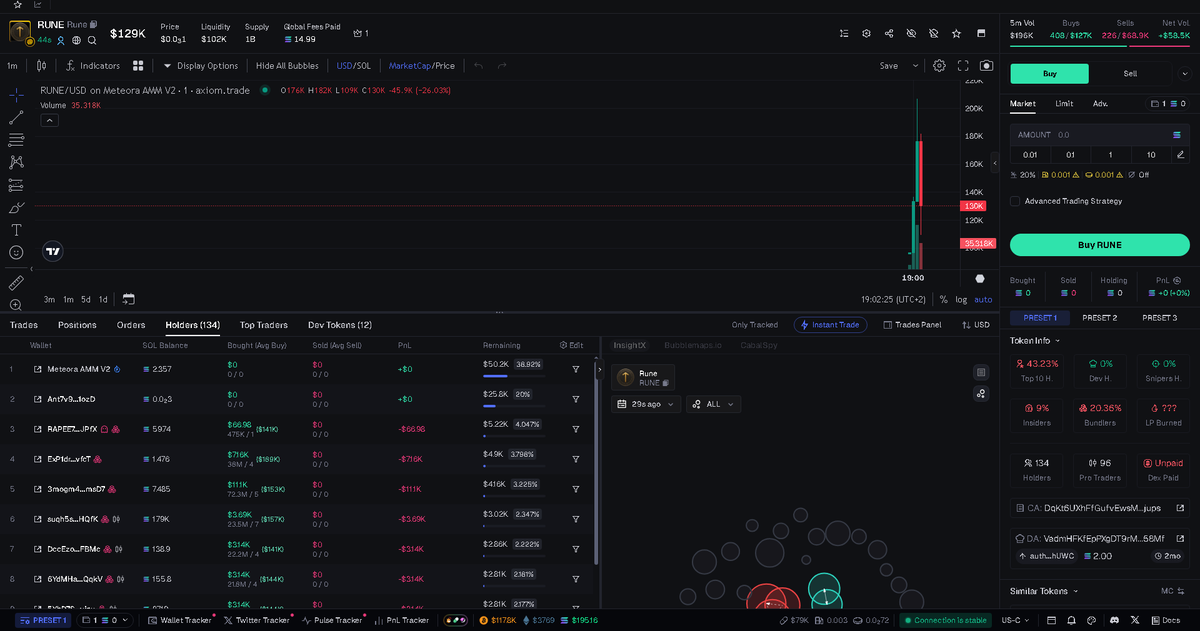
Task: Open the emoji icons tool
Action: pos(16,253)
